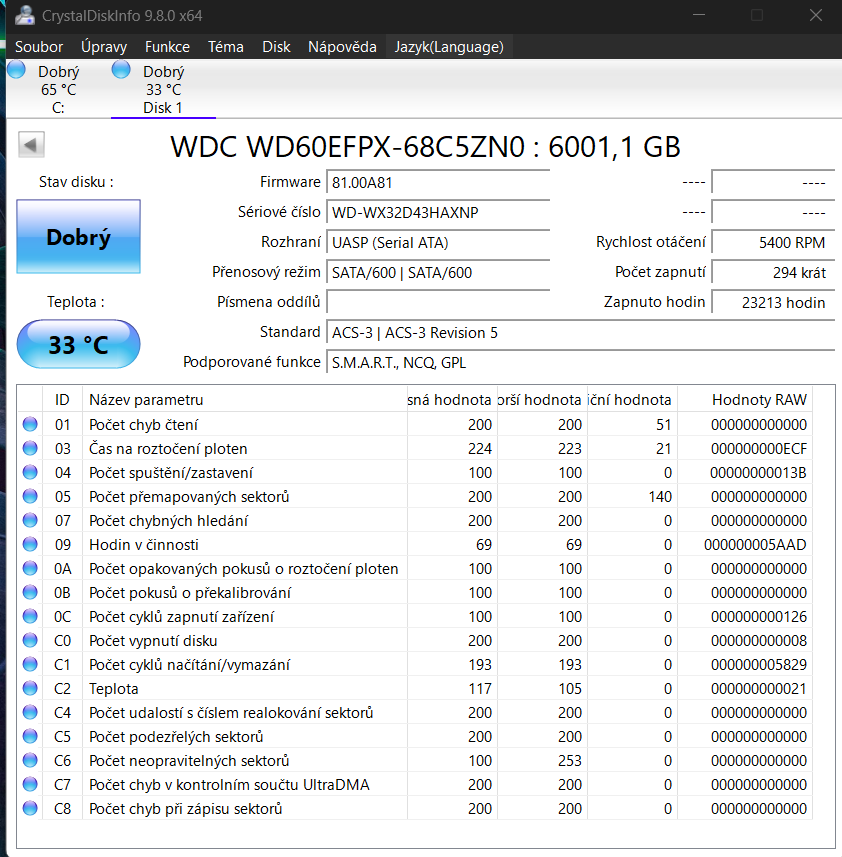Click the Podporované funkce S.M.A.R.T. field
Viewport: 842px width, 857px height.
tap(581, 363)
